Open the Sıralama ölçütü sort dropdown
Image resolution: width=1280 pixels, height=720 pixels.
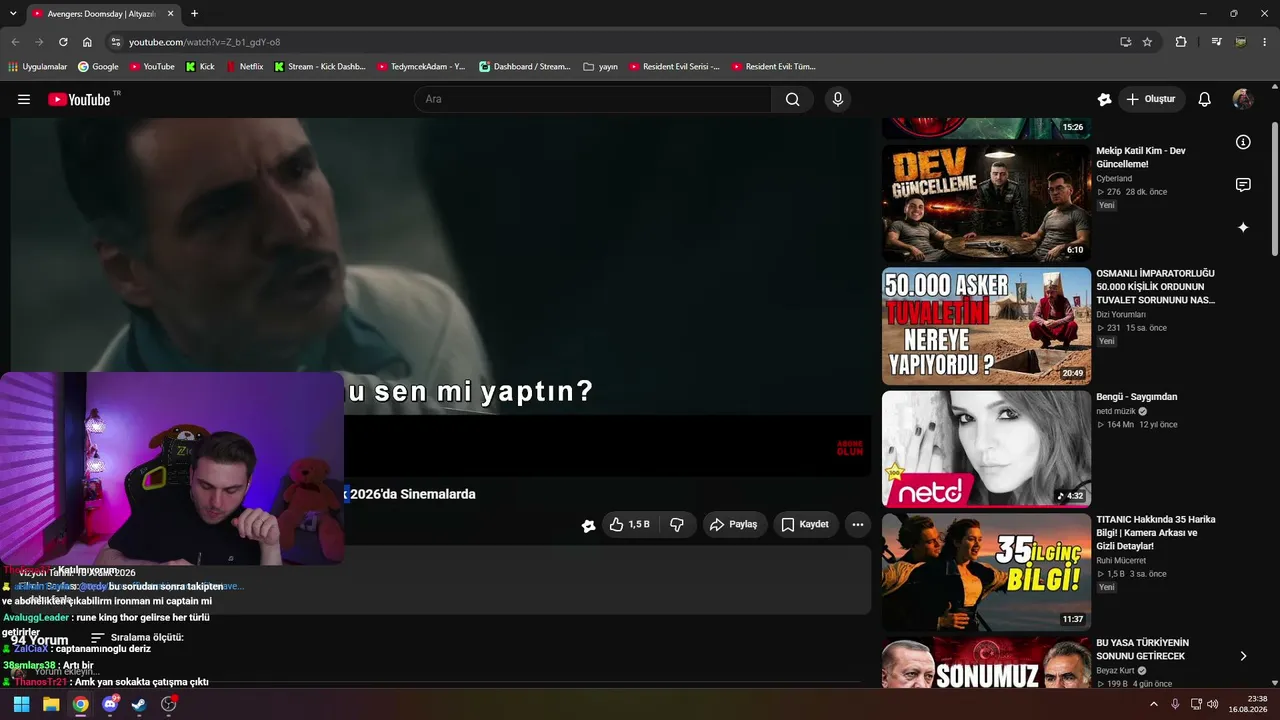click(x=137, y=638)
